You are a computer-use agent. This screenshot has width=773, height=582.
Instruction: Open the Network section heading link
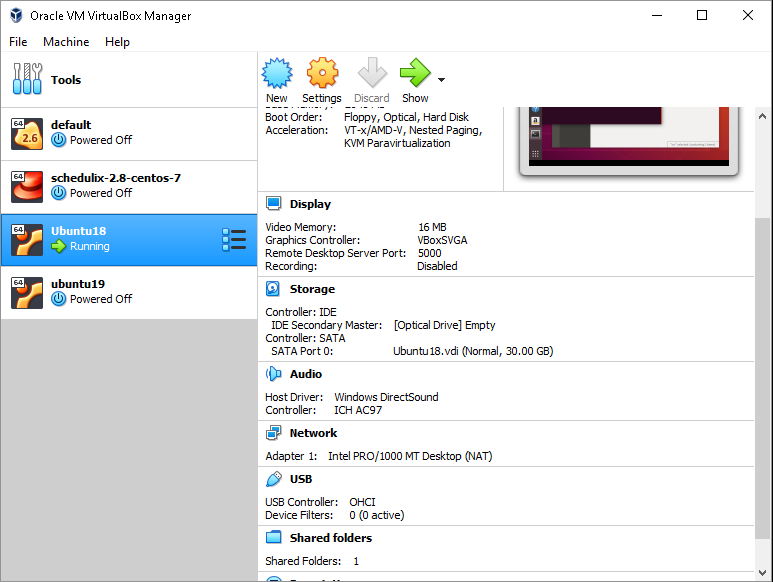[x=313, y=433]
